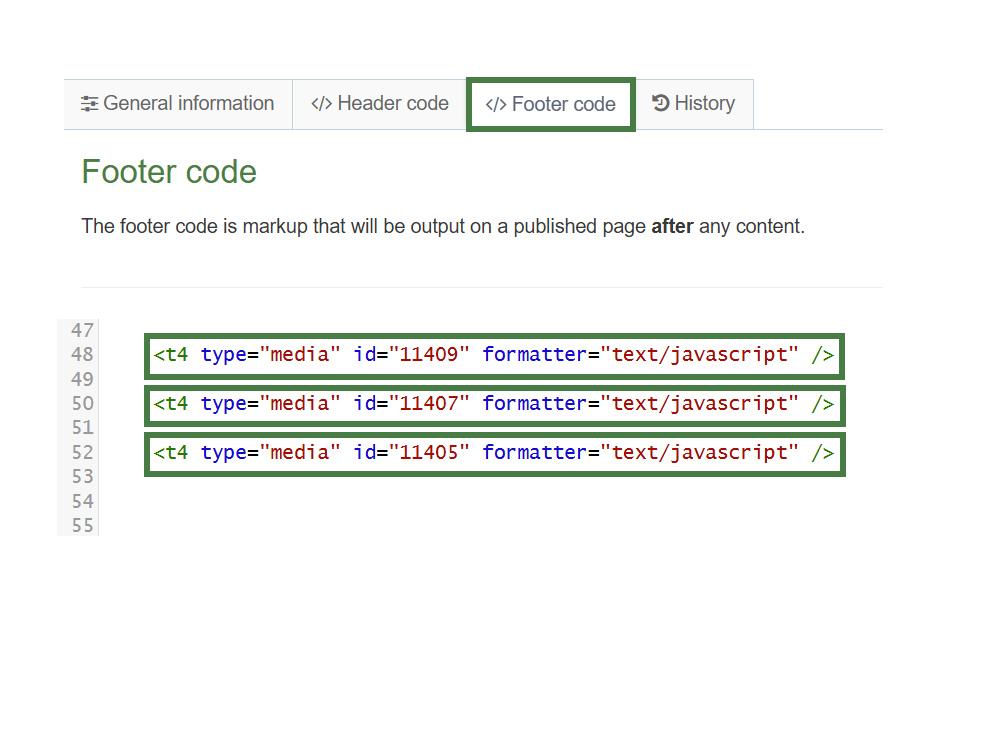Open the Header code tab
The image size is (1000, 750).
(x=380, y=103)
